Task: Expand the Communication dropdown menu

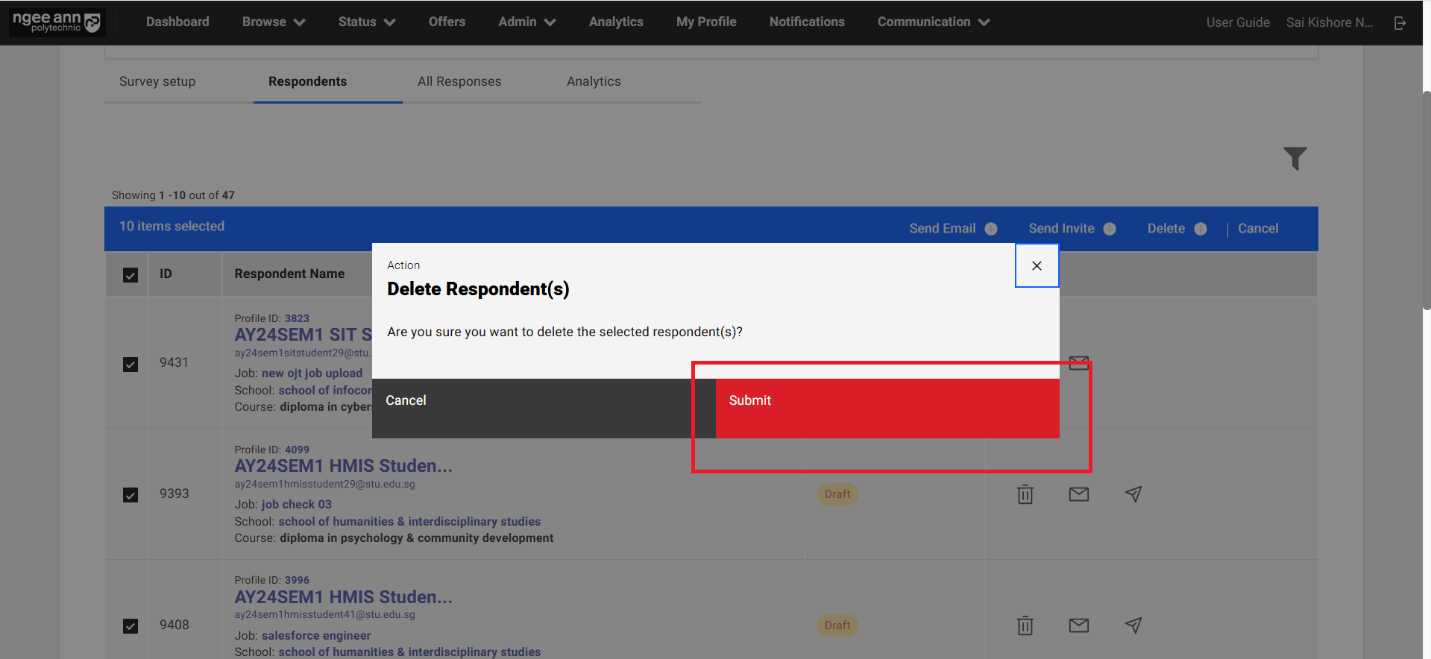Action: 933,22
